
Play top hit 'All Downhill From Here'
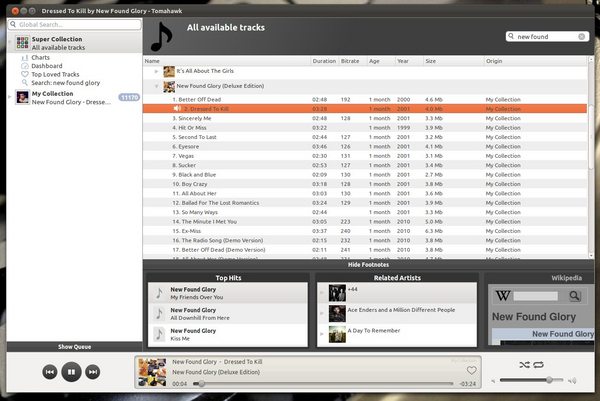(228, 314)
